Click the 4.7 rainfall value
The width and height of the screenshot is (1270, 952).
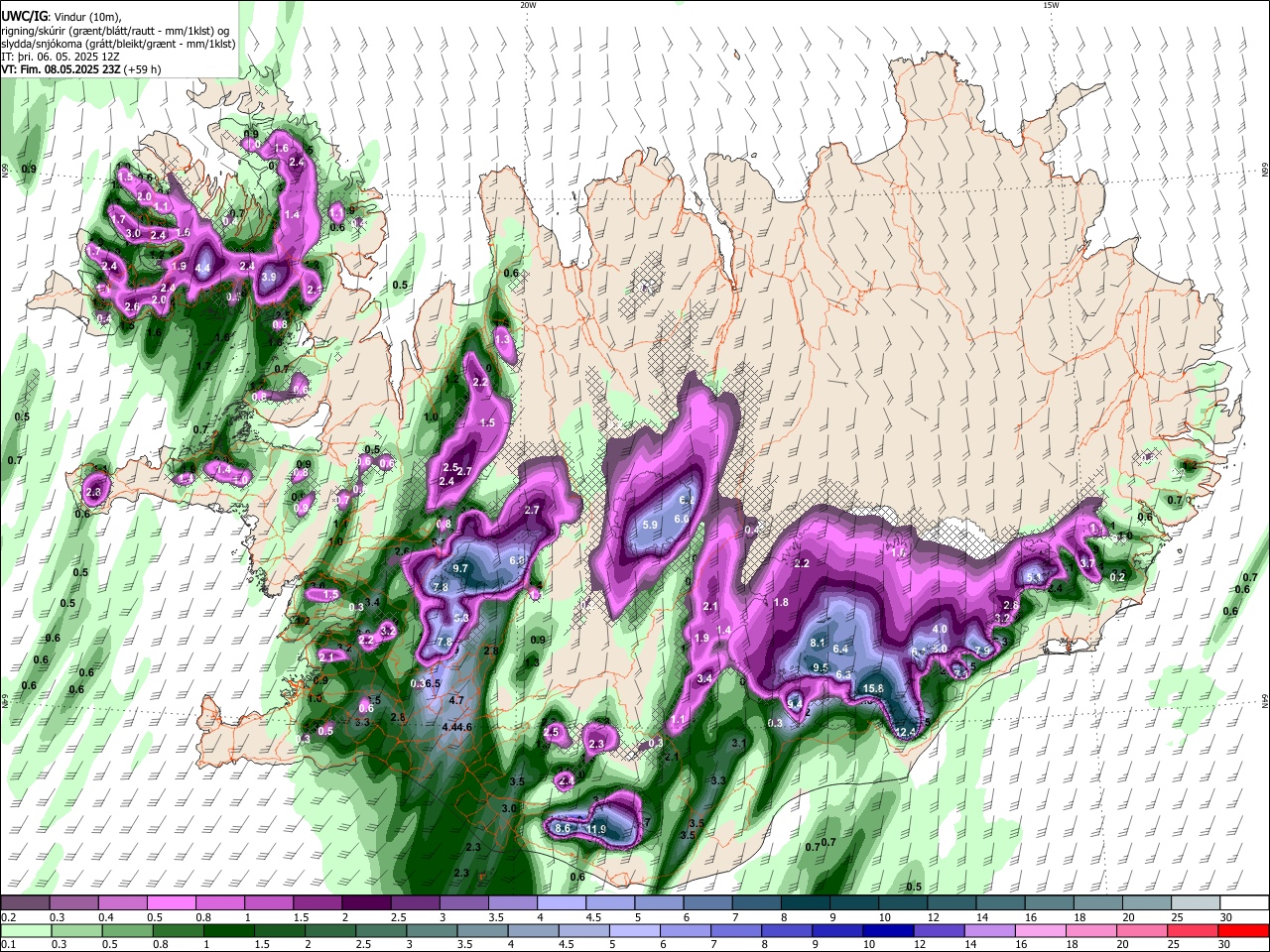click(x=456, y=700)
